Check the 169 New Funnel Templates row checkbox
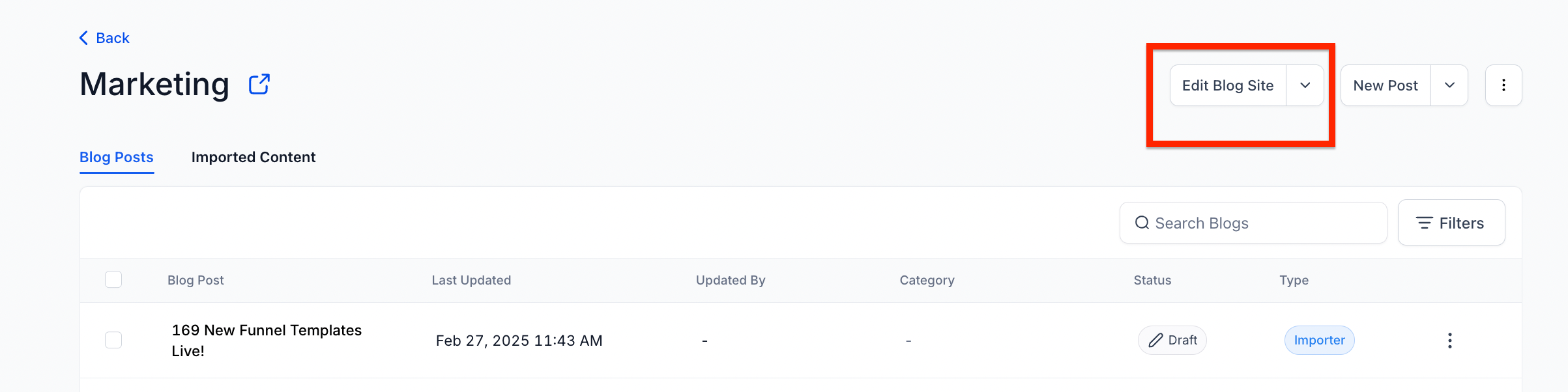The image size is (1568, 392). (113, 341)
